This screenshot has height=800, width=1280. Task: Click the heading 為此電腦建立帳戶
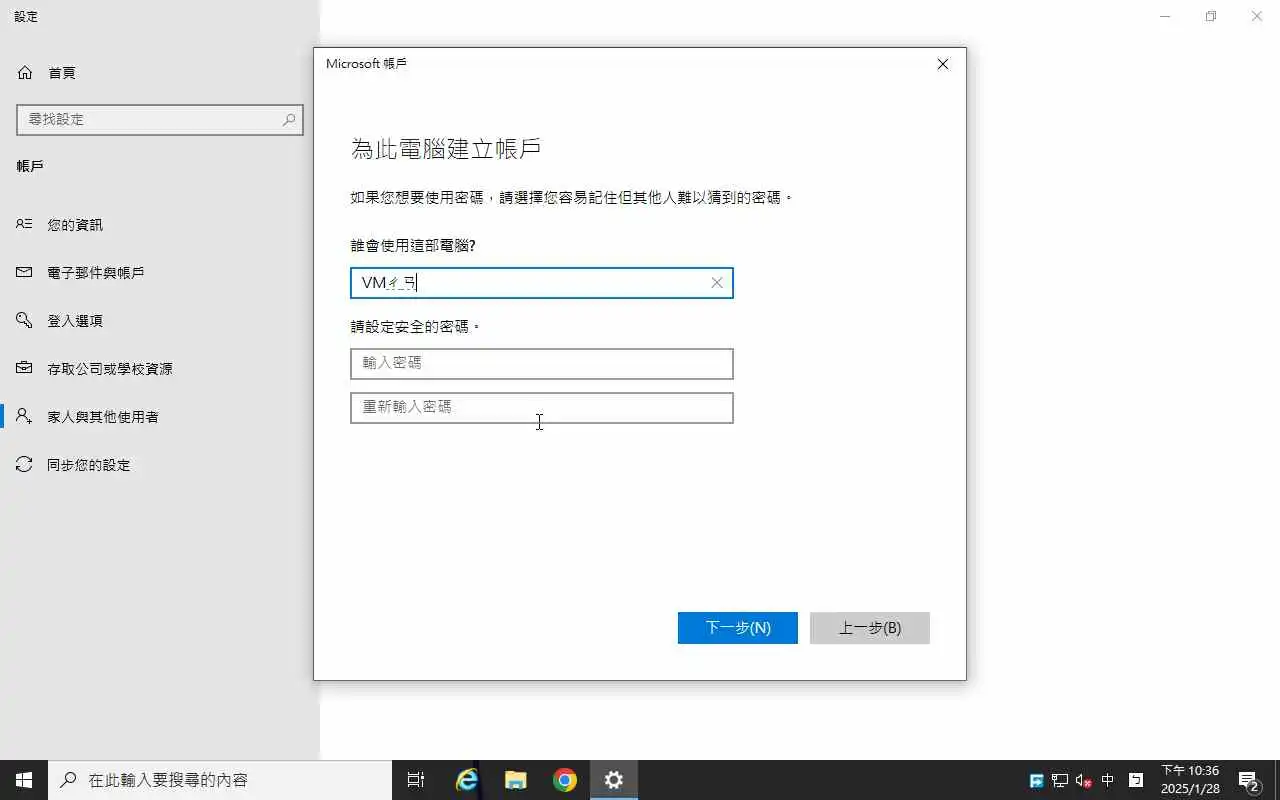[x=446, y=150]
